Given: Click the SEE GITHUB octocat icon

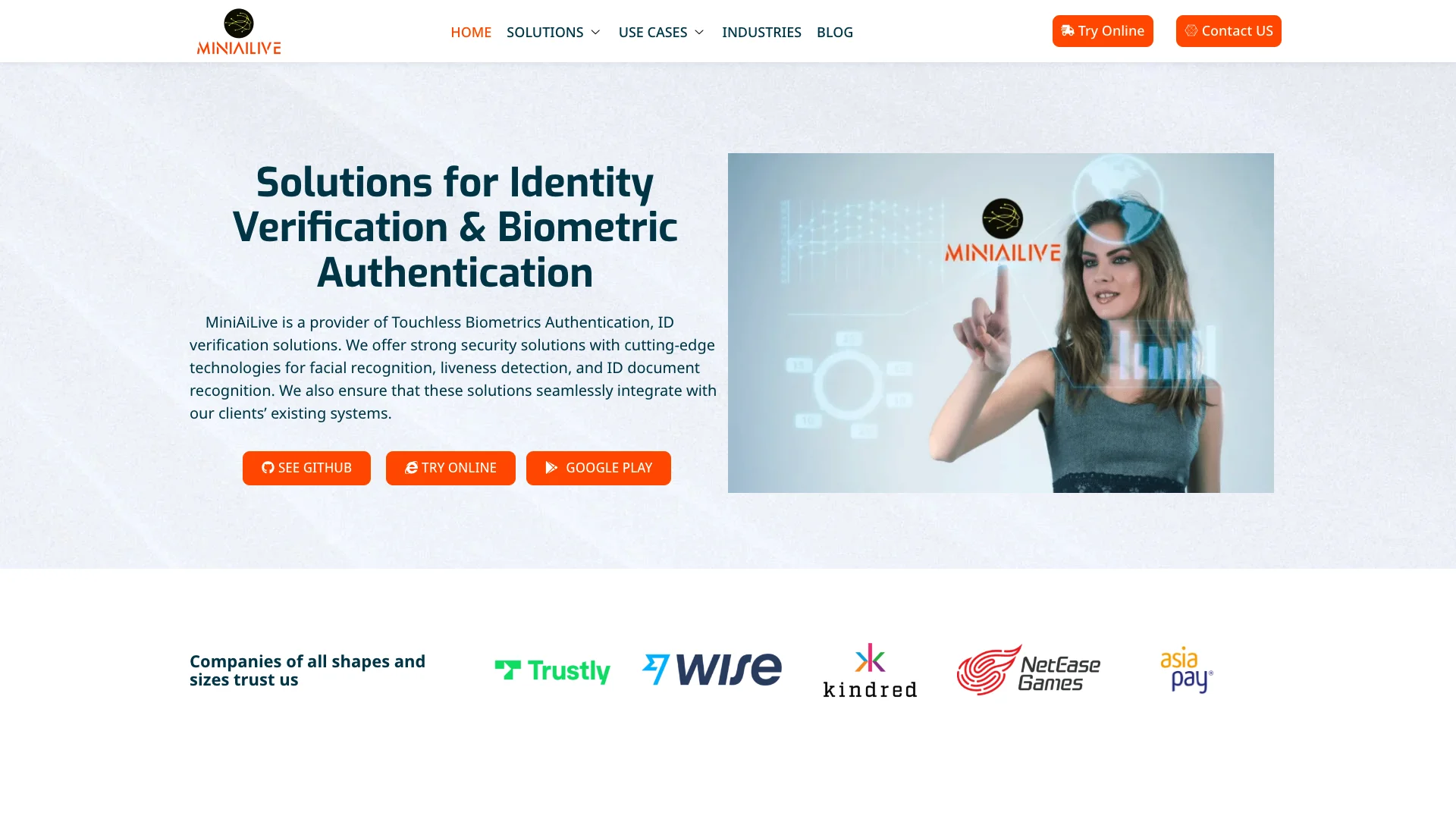Looking at the screenshot, I should point(268,467).
